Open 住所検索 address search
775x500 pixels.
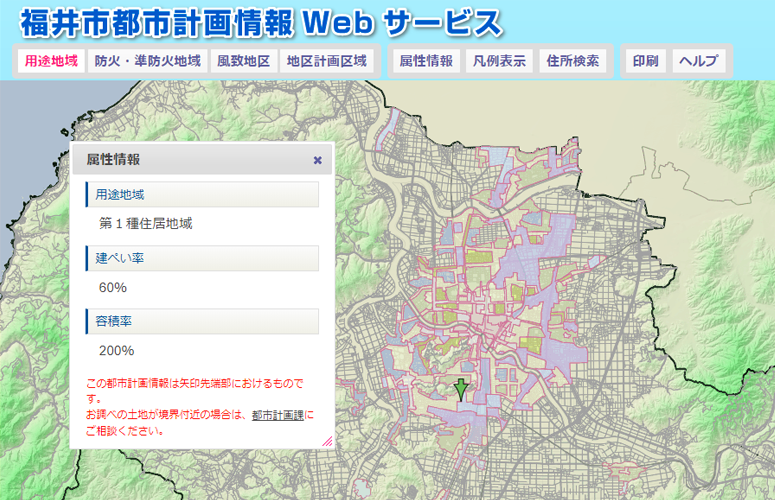(572, 61)
